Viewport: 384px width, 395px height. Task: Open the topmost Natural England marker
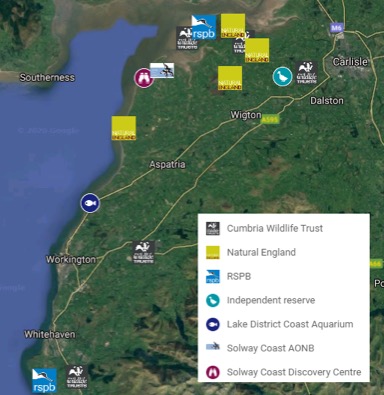click(x=233, y=26)
